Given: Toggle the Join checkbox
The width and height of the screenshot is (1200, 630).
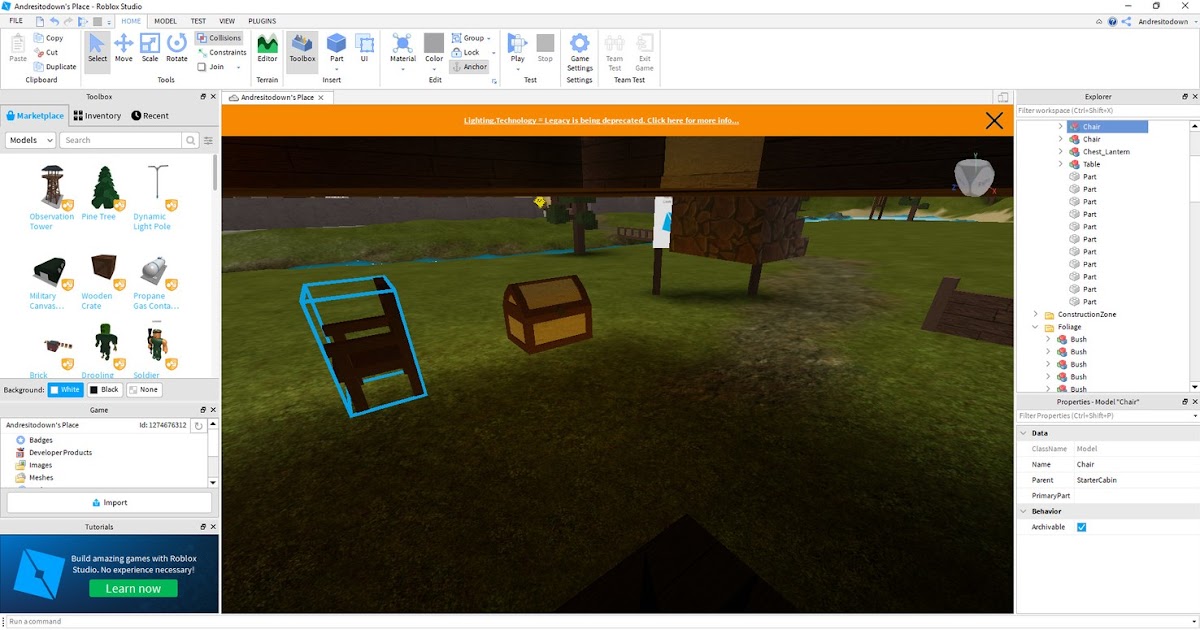Looking at the screenshot, I should click(211, 67).
